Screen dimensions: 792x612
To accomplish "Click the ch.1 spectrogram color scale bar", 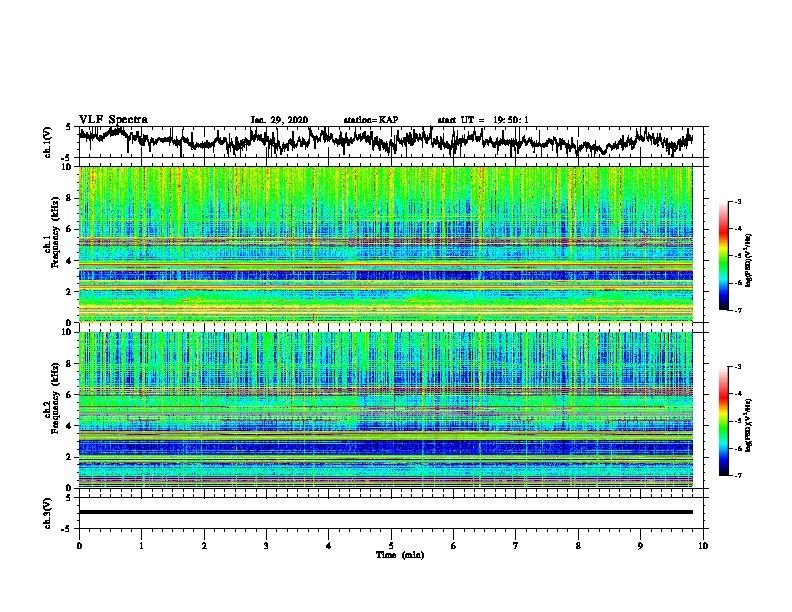I will pos(723,256).
